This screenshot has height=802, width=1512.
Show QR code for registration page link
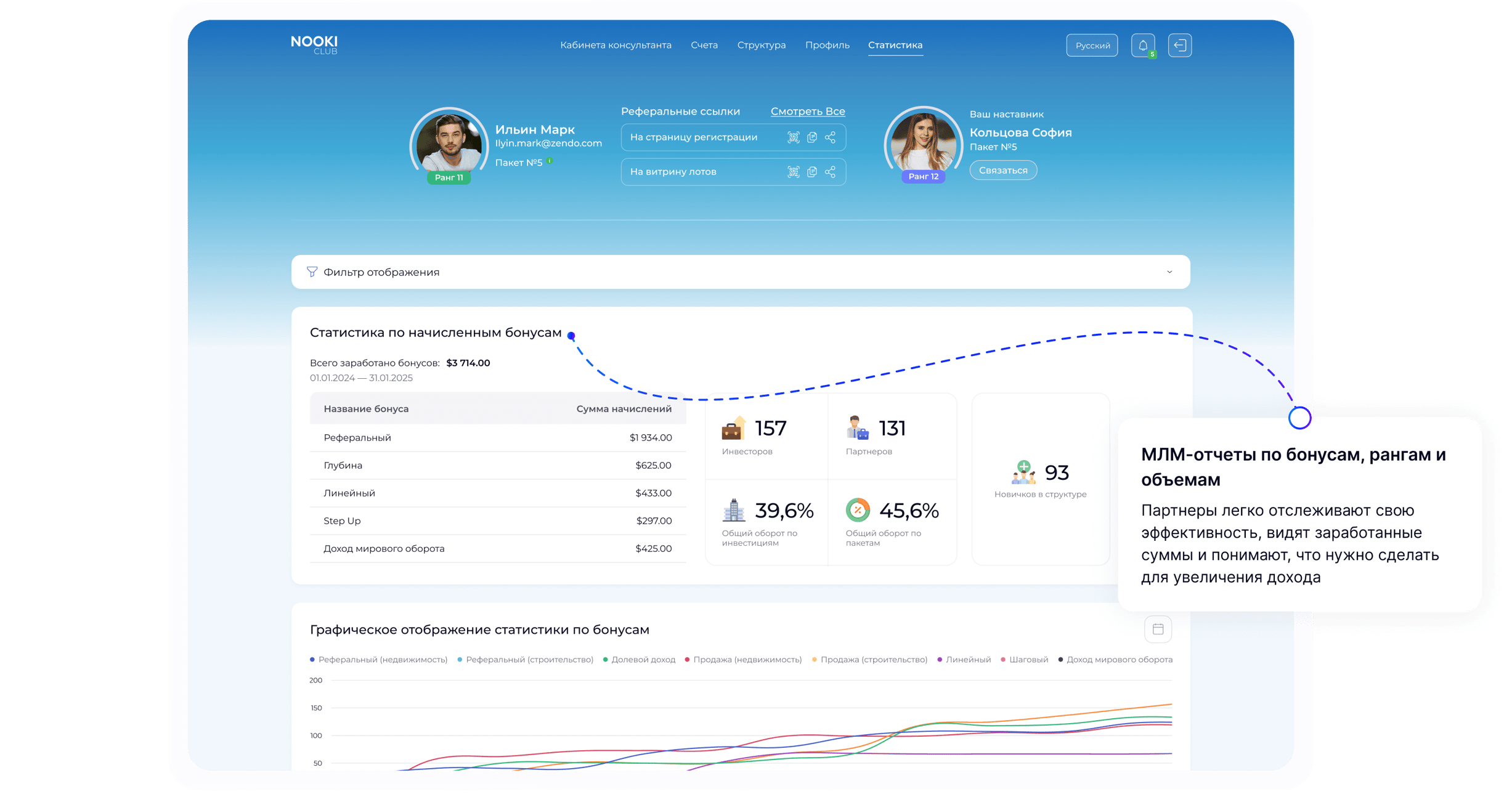click(x=793, y=137)
